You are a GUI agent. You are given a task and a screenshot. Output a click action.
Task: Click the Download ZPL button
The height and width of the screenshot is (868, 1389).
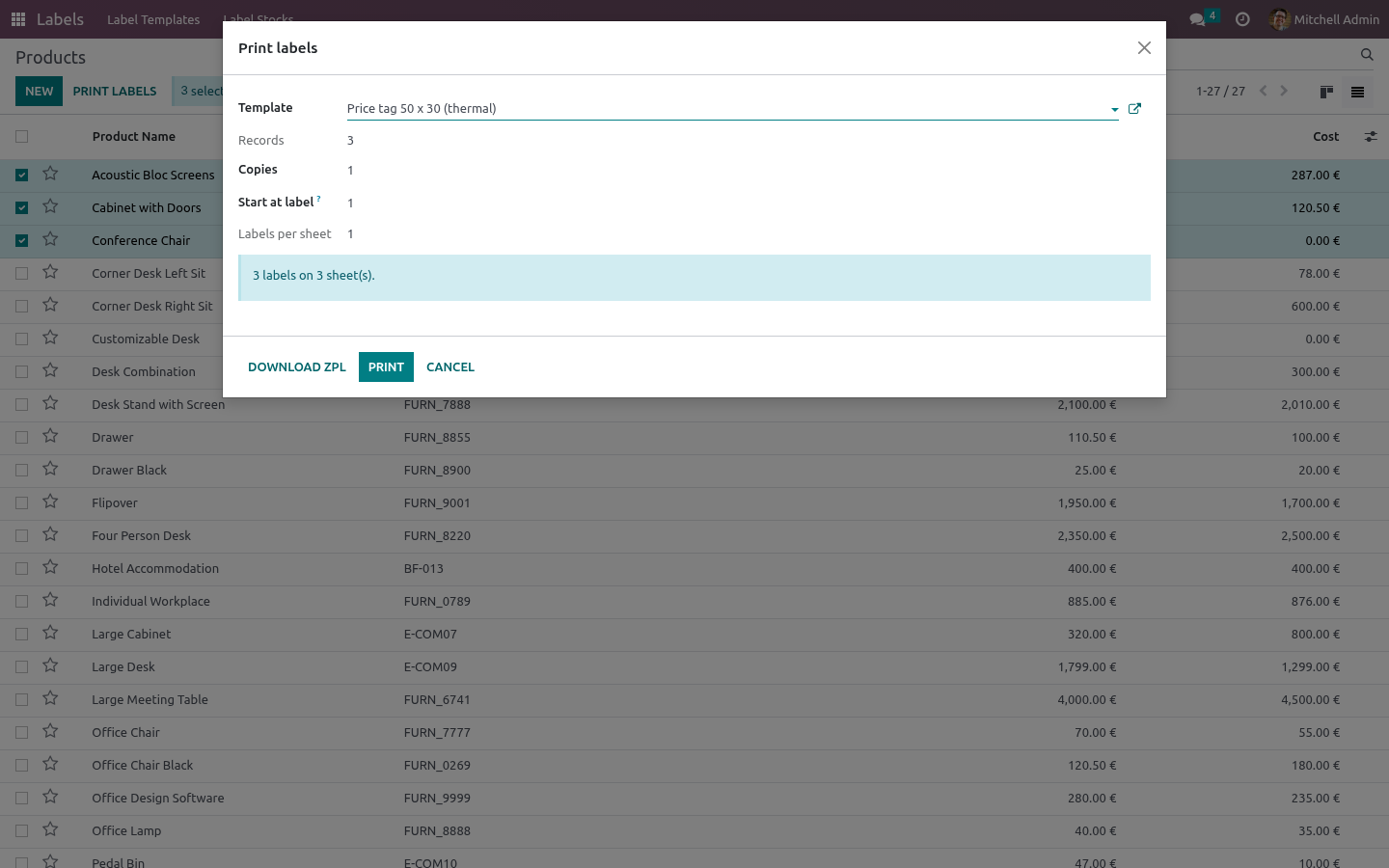point(297,367)
